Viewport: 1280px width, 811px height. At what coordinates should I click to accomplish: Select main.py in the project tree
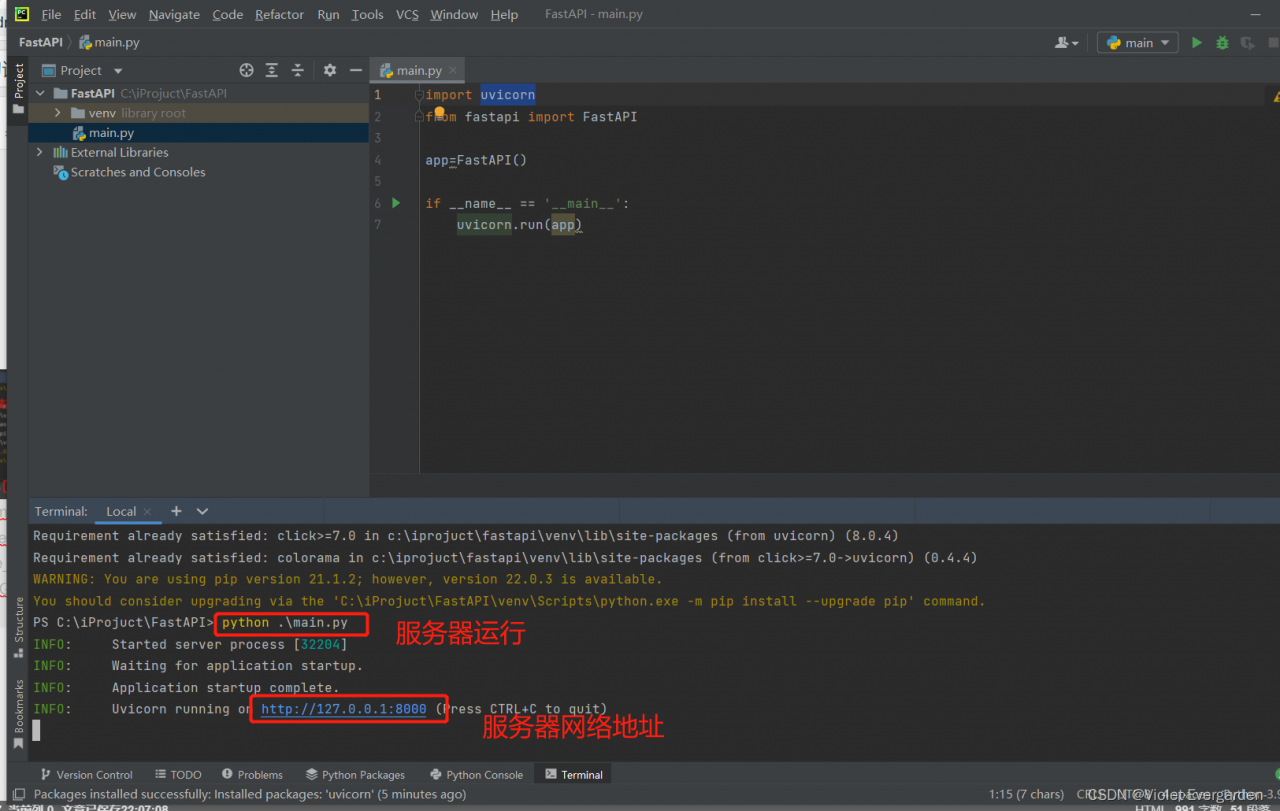coord(198,132)
